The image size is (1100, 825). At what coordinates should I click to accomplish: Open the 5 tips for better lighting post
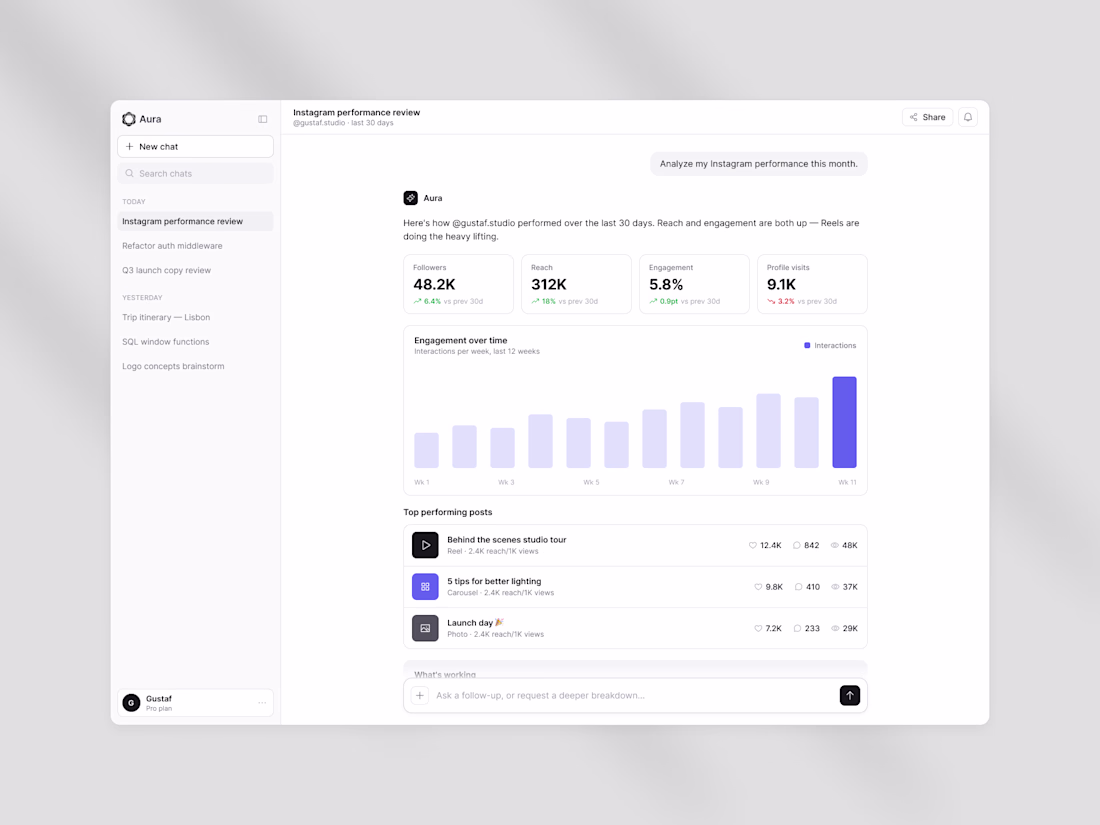click(x=635, y=586)
